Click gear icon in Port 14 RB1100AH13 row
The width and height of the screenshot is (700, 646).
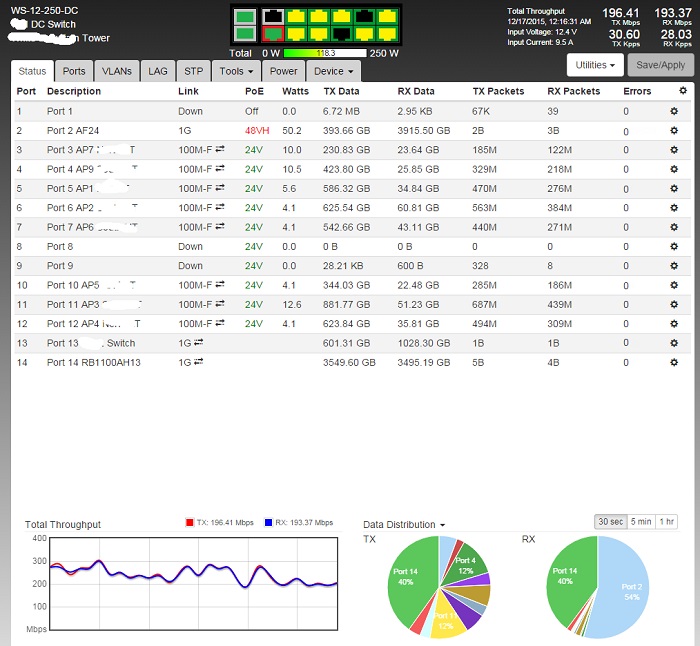point(674,362)
